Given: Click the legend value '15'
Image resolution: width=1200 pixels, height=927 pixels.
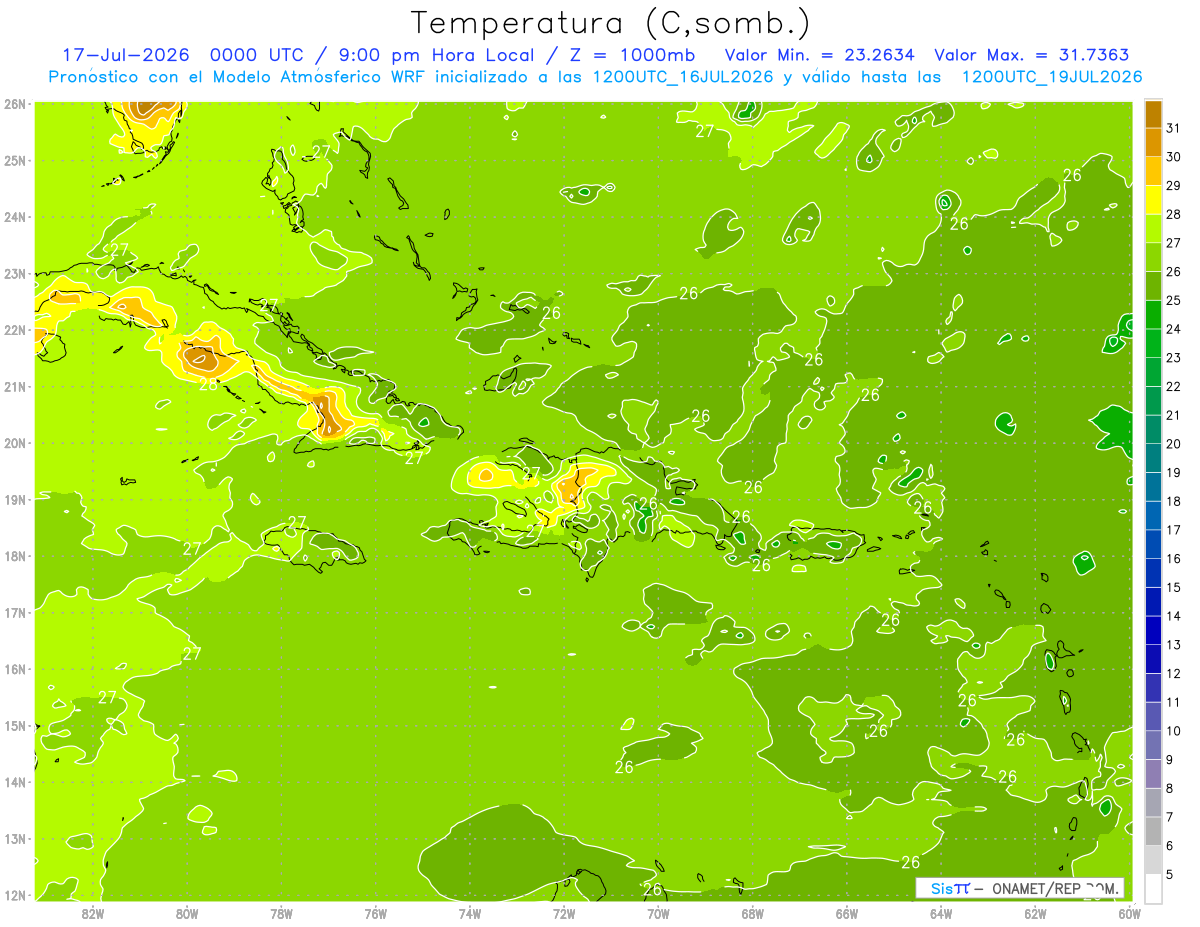Looking at the screenshot, I should [1175, 587].
